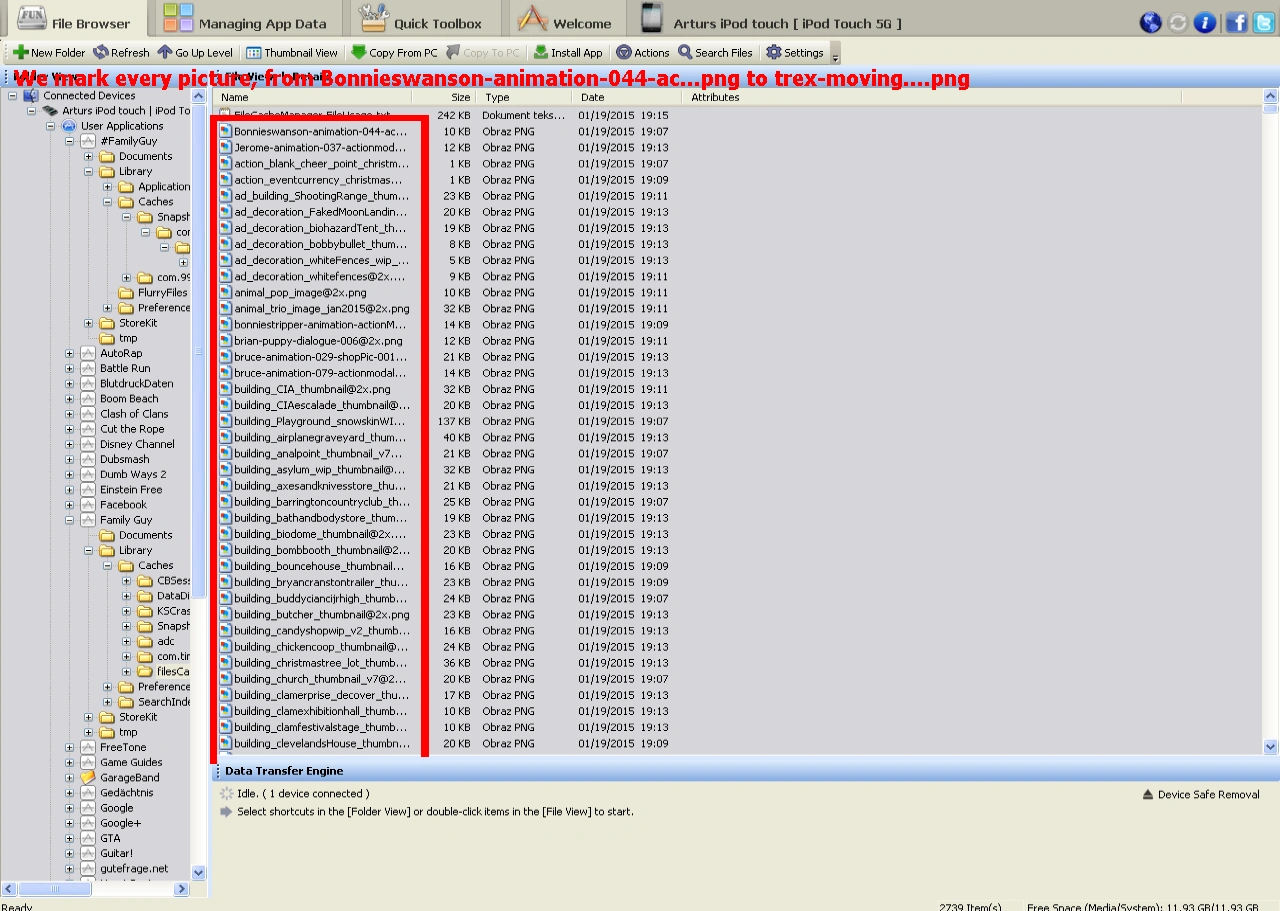
Task: Click the file icon of building_butcher_thumbnail@2x.png
Action: (225, 614)
